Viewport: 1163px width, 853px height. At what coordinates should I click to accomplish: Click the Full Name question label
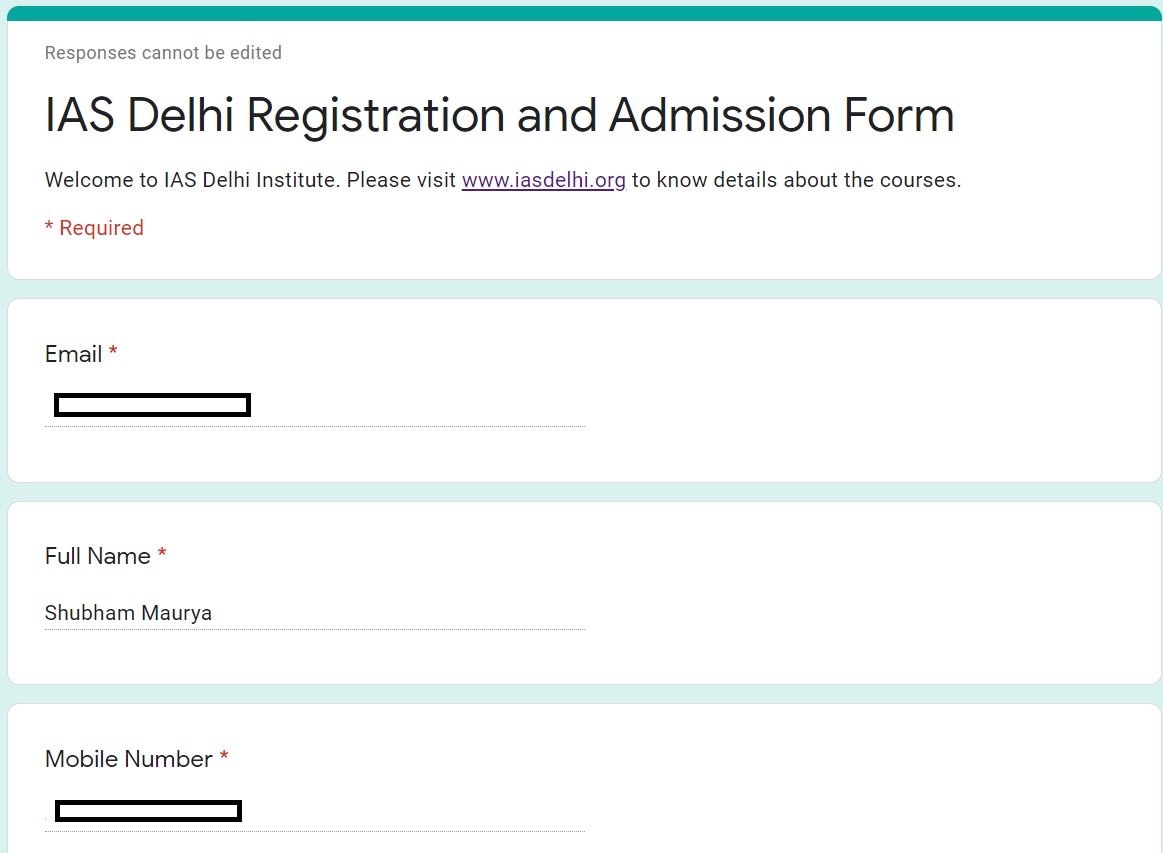97,556
